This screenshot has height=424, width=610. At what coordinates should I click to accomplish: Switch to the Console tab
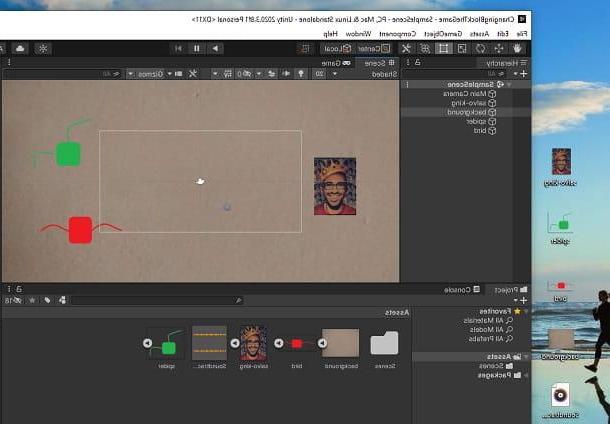coord(462,290)
